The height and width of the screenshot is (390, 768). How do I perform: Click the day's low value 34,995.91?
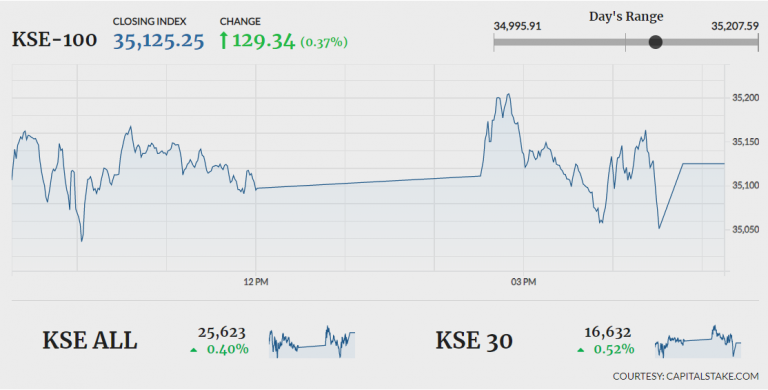coord(517,26)
